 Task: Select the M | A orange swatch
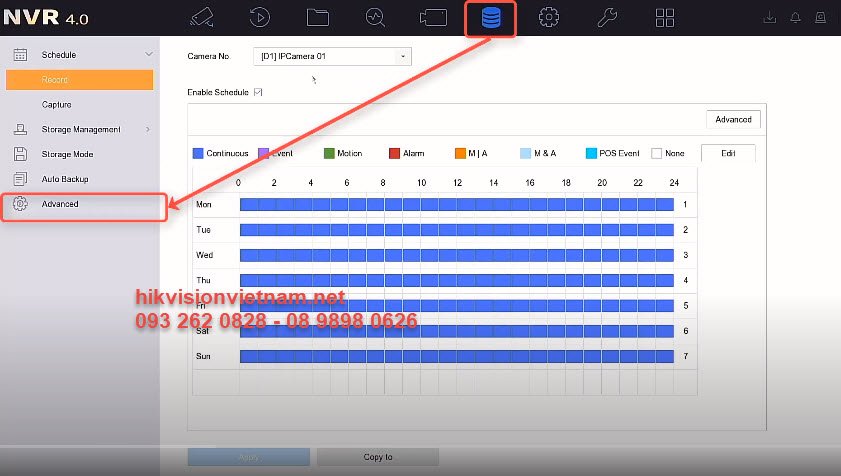(x=460, y=153)
